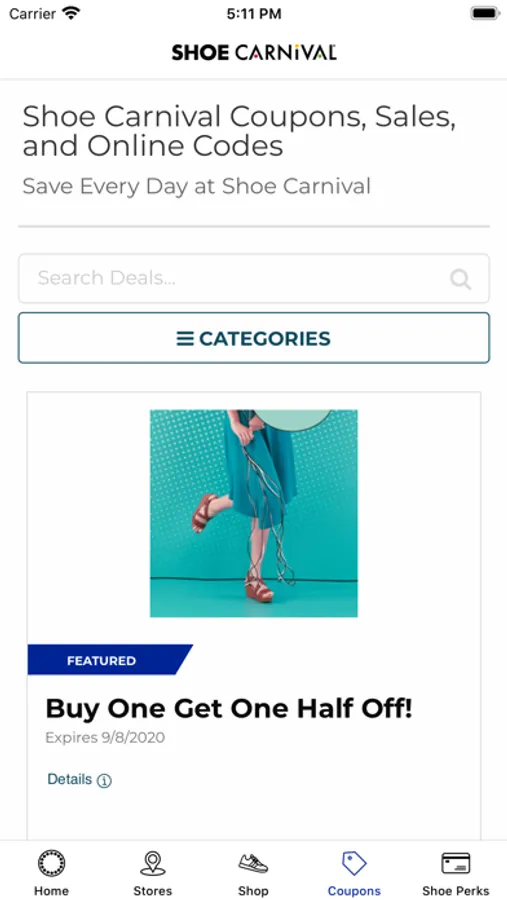Click the Expires 9/8/2020 text
Screen dimensions: 507x900
click(x=105, y=738)
